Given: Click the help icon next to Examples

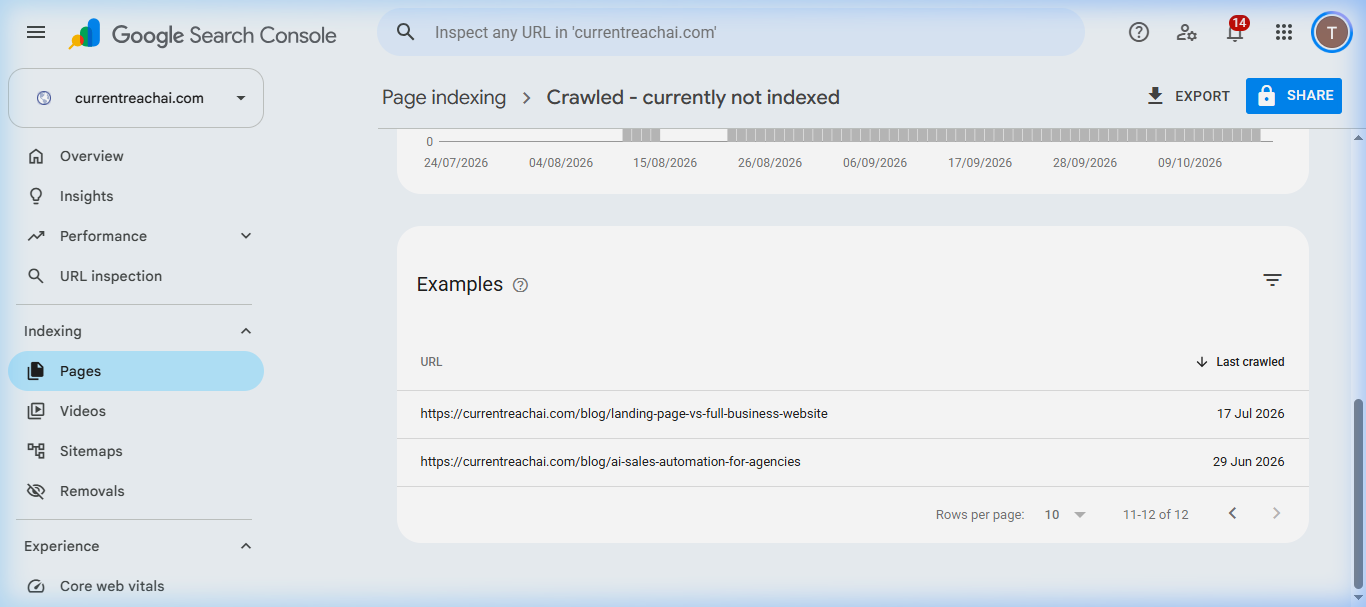Looking at the screenshot, I should (520, 285).
